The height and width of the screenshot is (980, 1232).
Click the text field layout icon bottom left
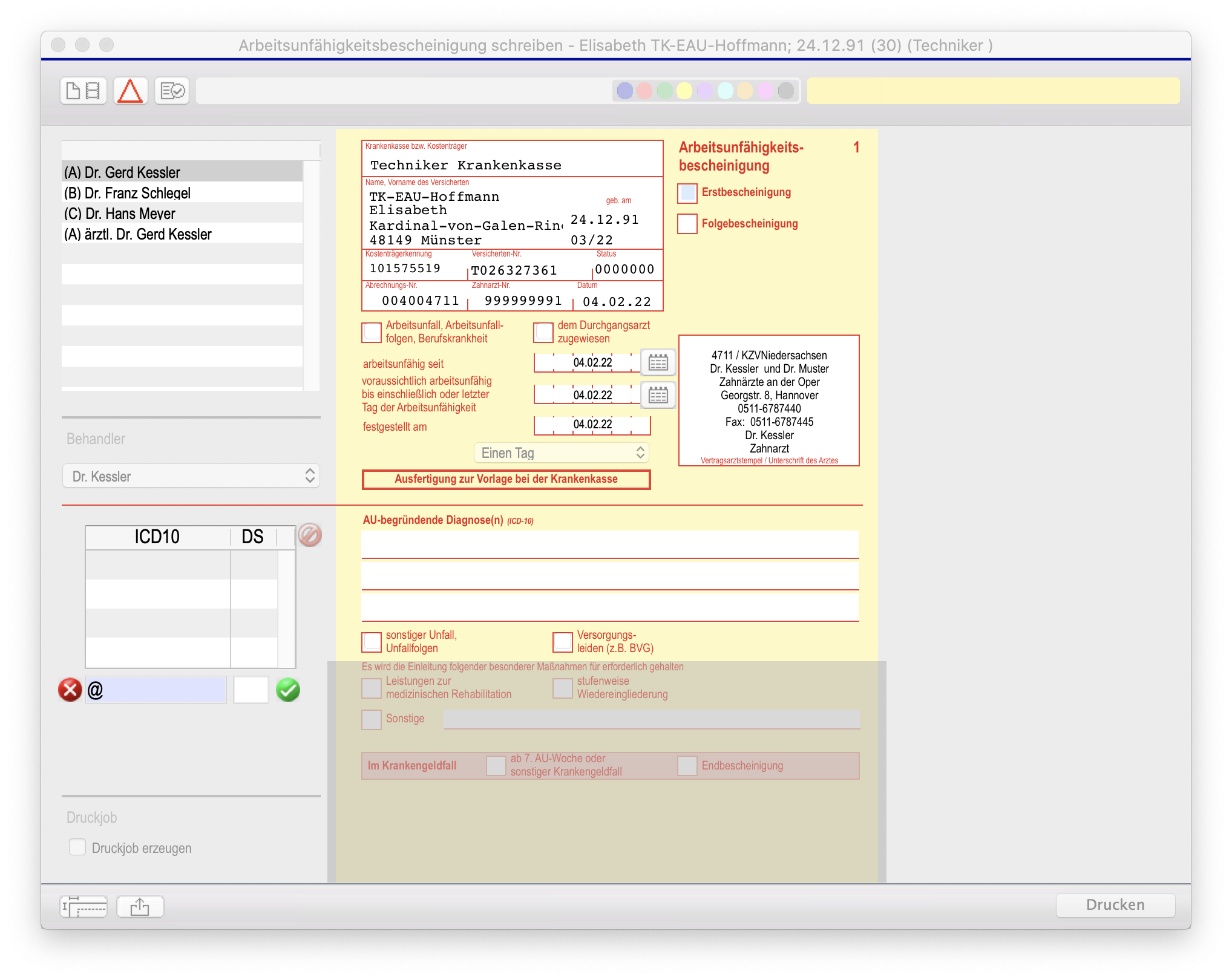click(84, 906)
